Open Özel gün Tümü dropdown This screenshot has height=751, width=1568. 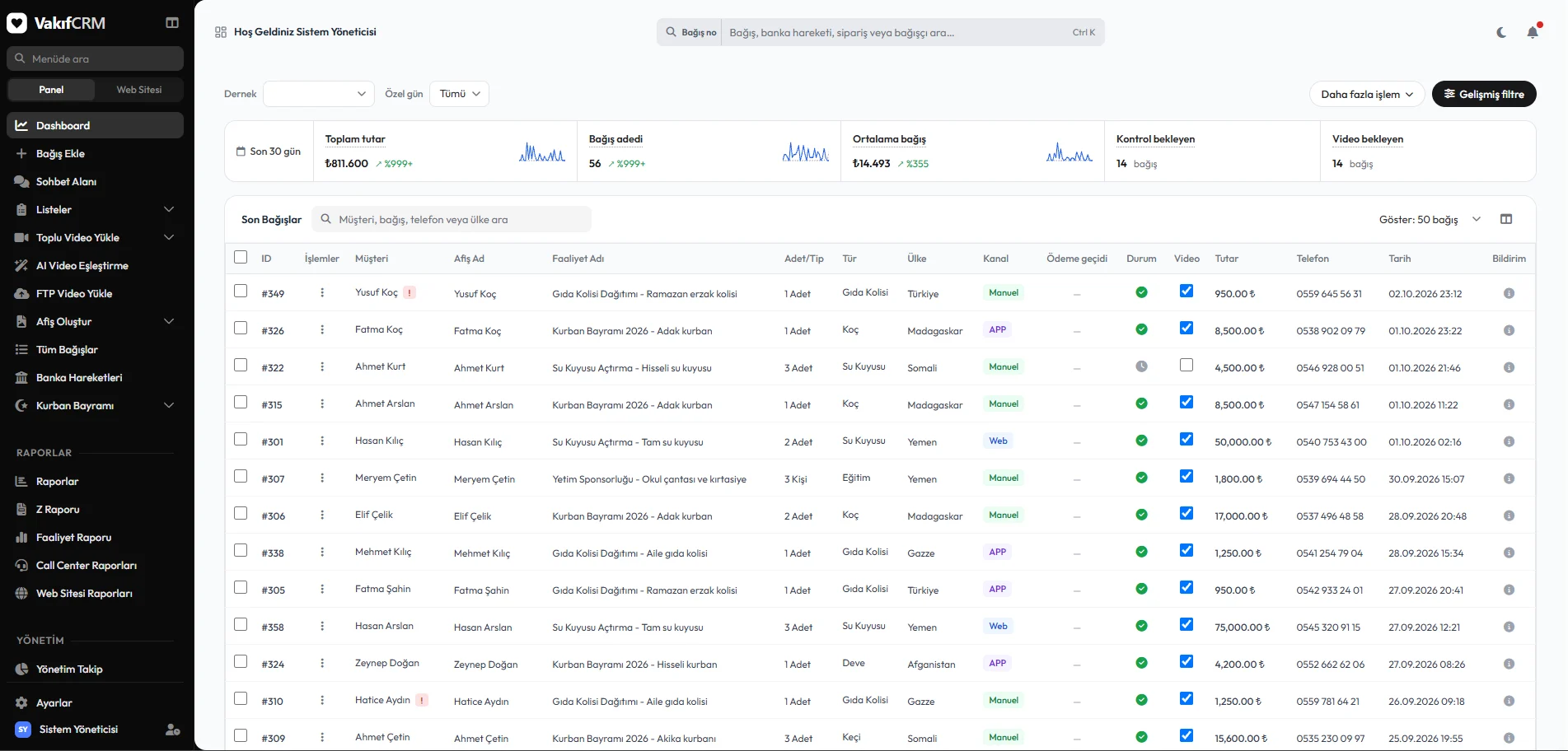tap(459, 94)
